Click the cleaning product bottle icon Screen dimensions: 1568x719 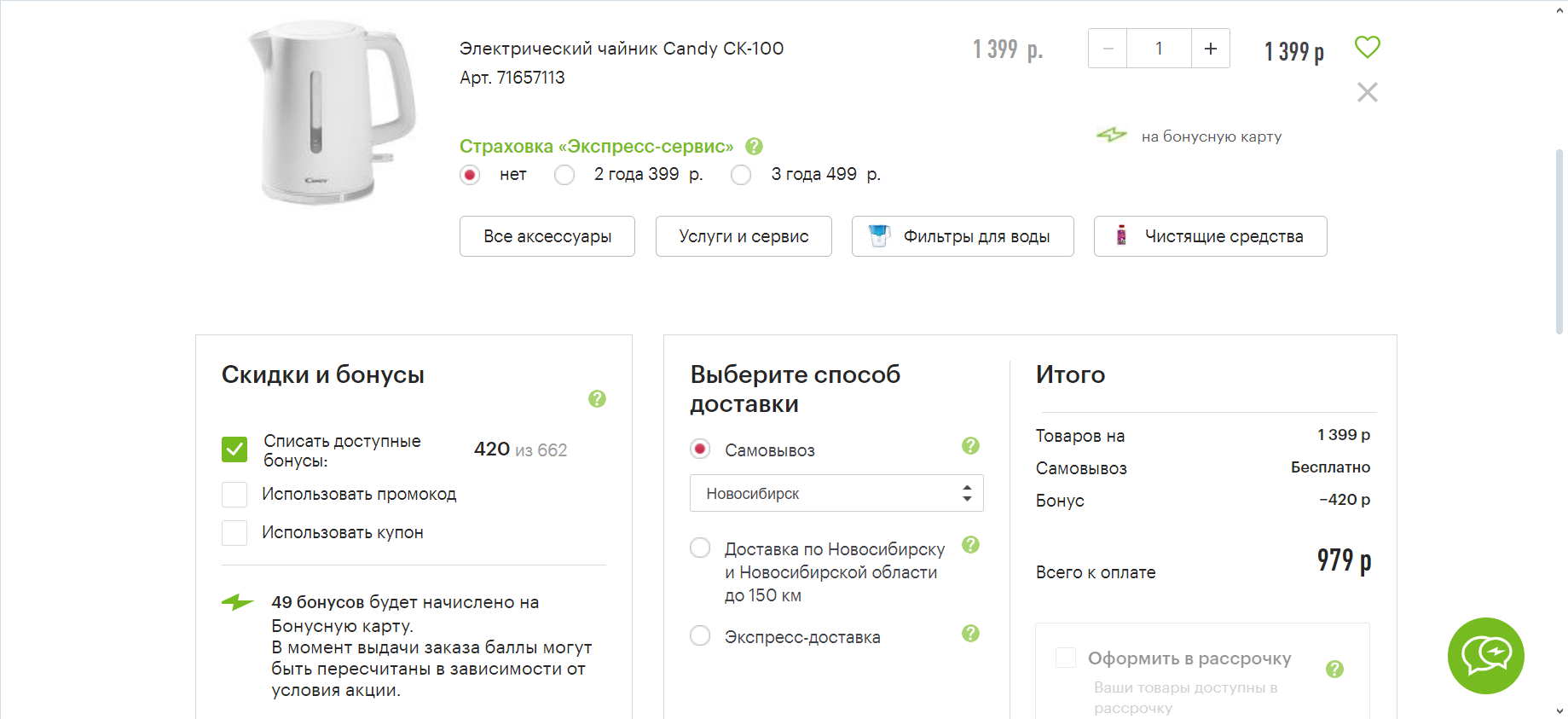(1121, 235)
